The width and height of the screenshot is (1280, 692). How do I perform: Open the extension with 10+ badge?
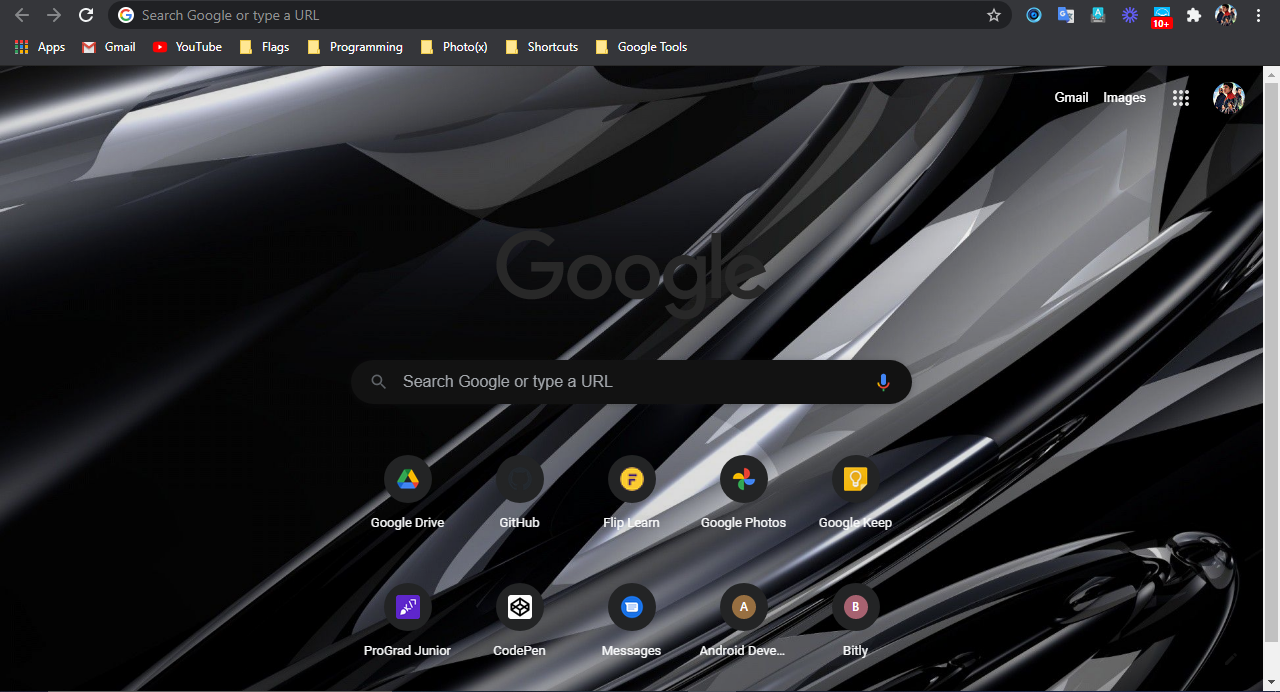[1161, 17]
